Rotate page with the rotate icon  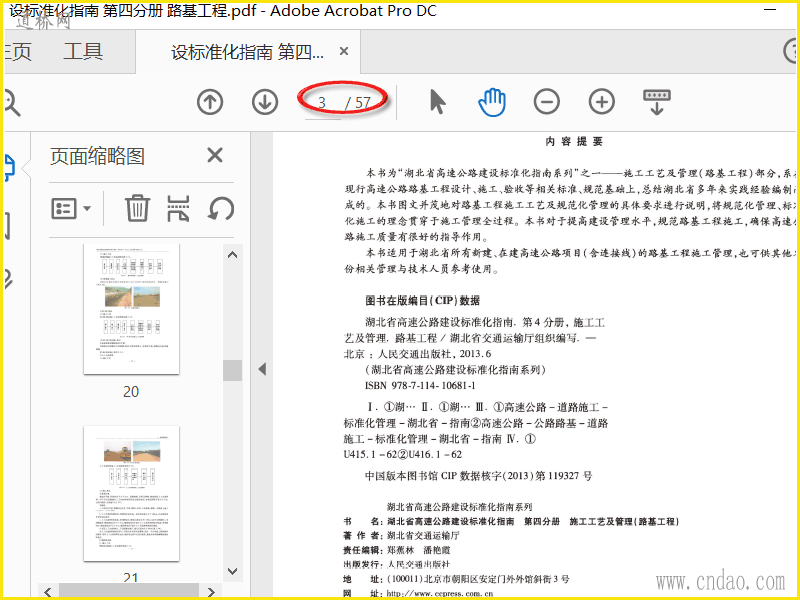coord(221,208)
